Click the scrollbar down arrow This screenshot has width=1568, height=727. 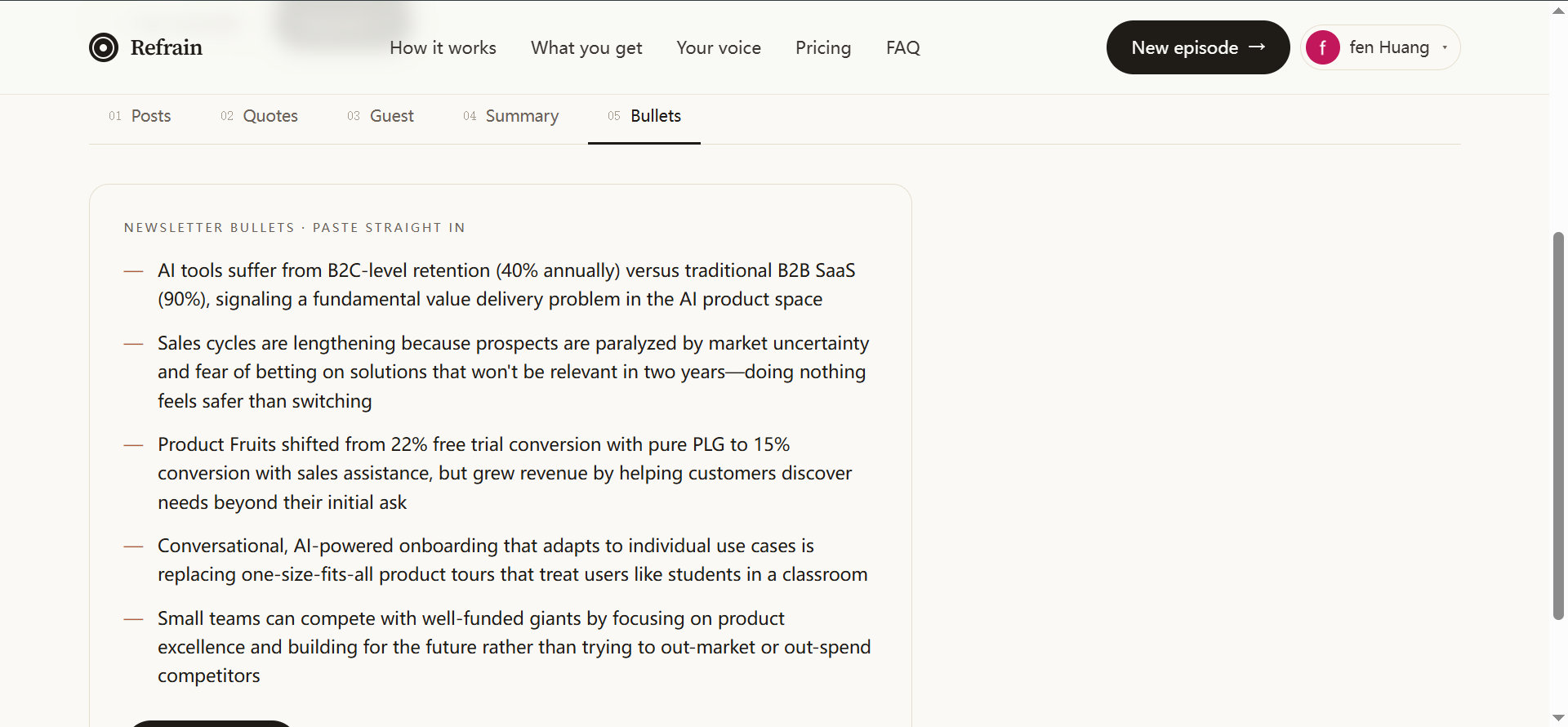[x=1558, y=718]
